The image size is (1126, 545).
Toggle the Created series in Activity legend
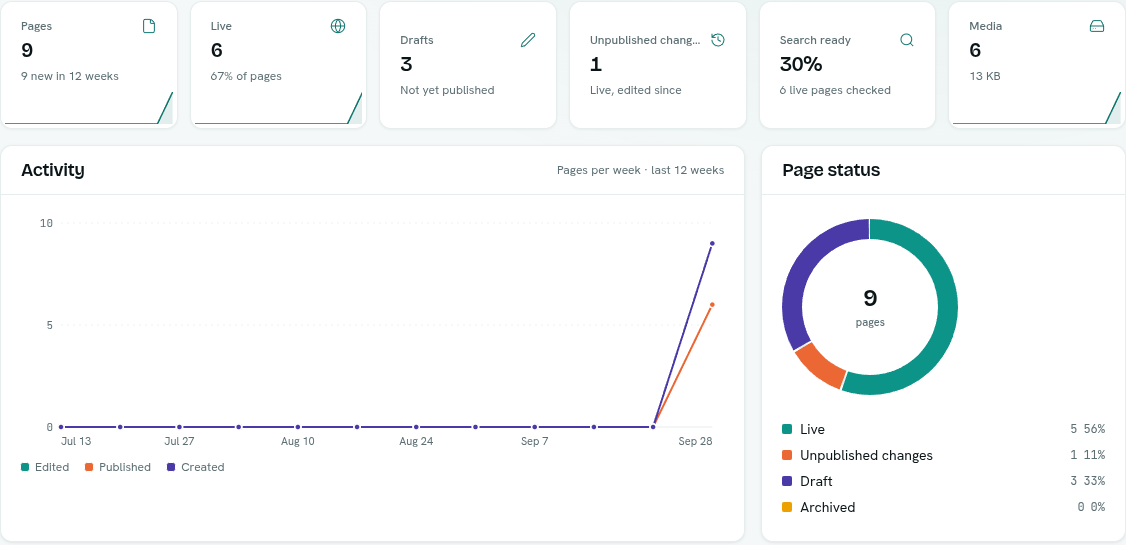pyautogui.click(x=195, y=467)
